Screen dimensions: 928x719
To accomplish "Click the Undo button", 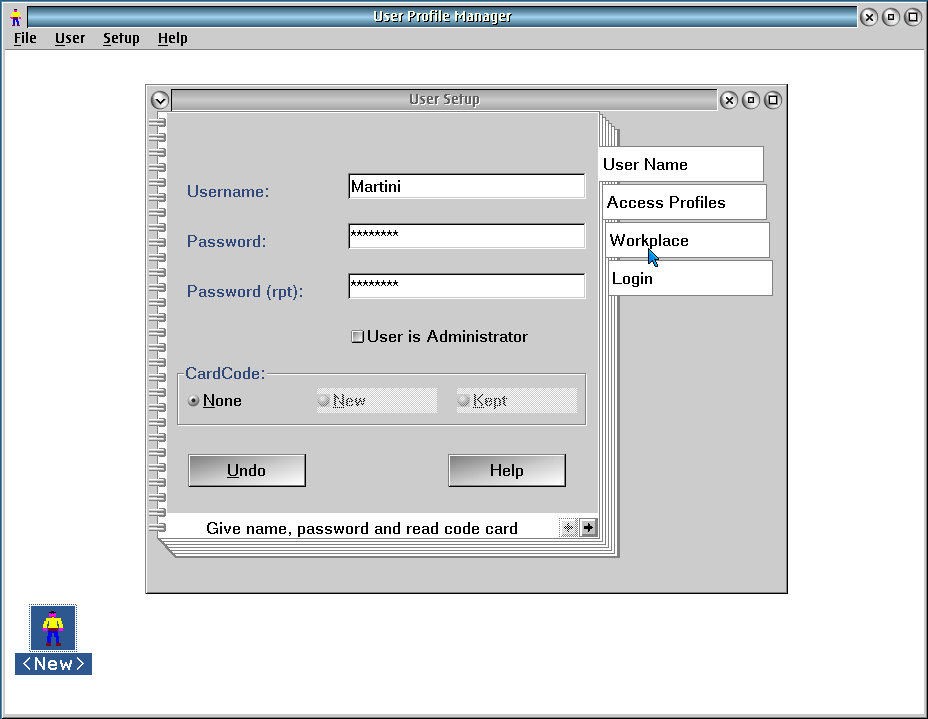I will (247, 470).
